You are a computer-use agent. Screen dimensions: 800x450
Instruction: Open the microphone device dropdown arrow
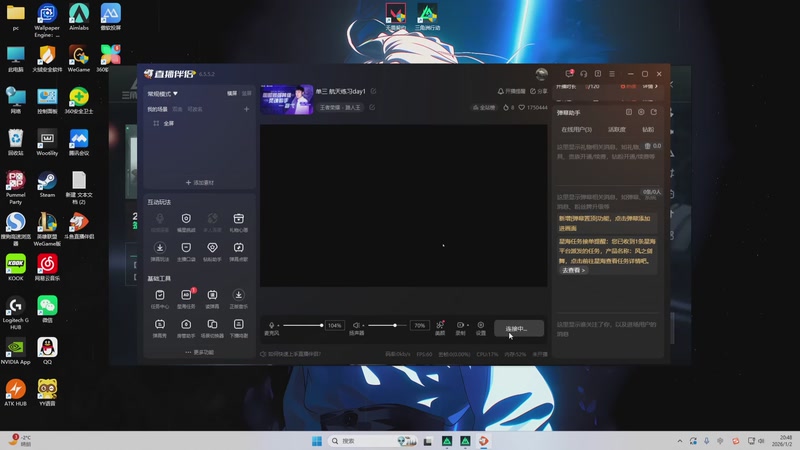pos(278,326)
